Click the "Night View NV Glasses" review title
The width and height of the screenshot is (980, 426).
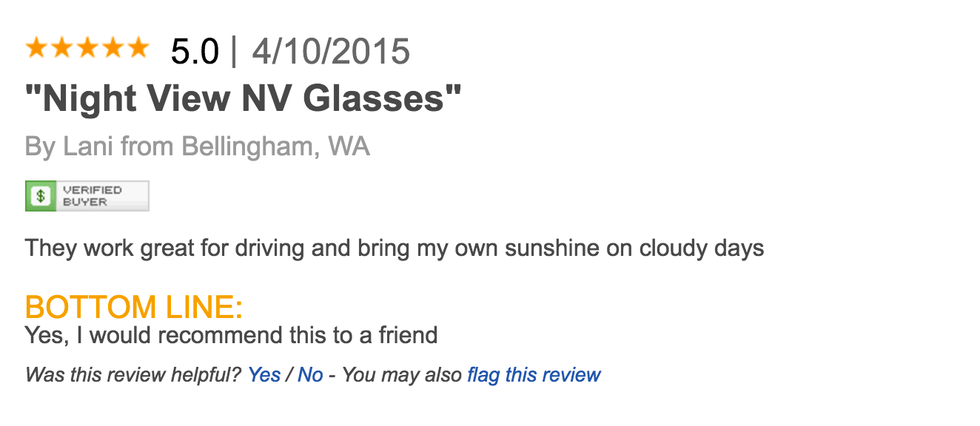(244, 100)
